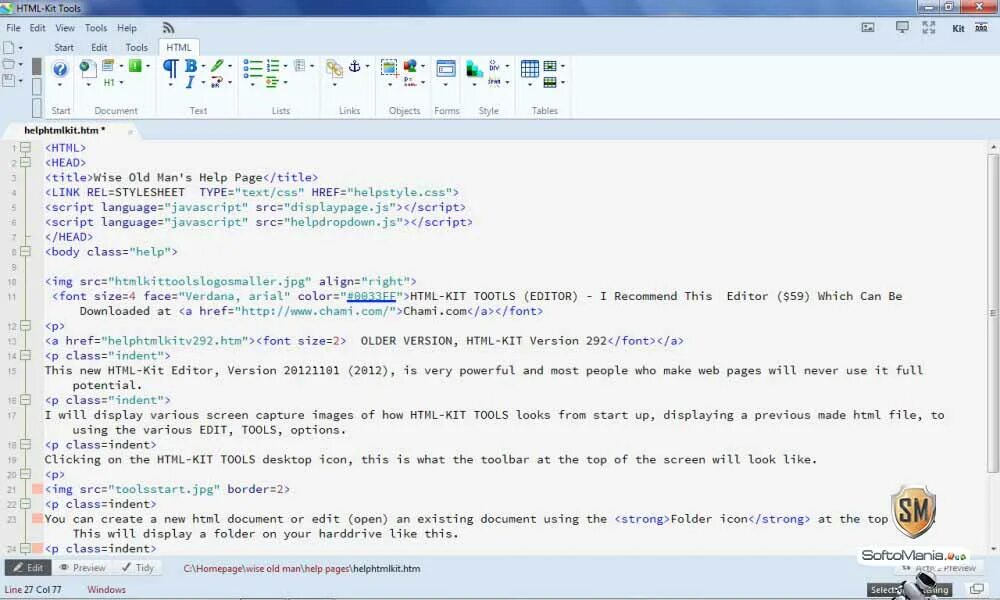
Task: Select the helphtmlkit.htm document tab
Action: pos(64,130)
